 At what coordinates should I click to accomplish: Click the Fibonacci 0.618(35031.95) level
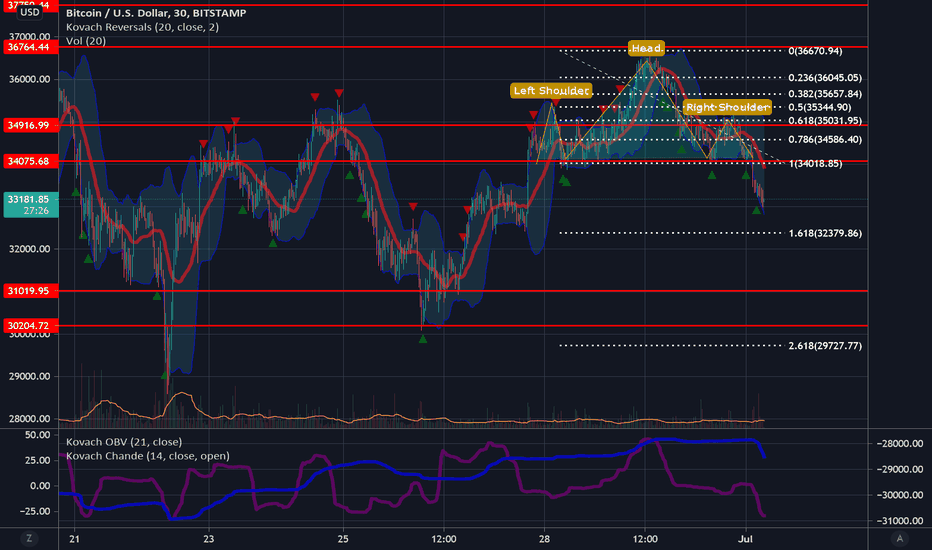tap(825, 121)
